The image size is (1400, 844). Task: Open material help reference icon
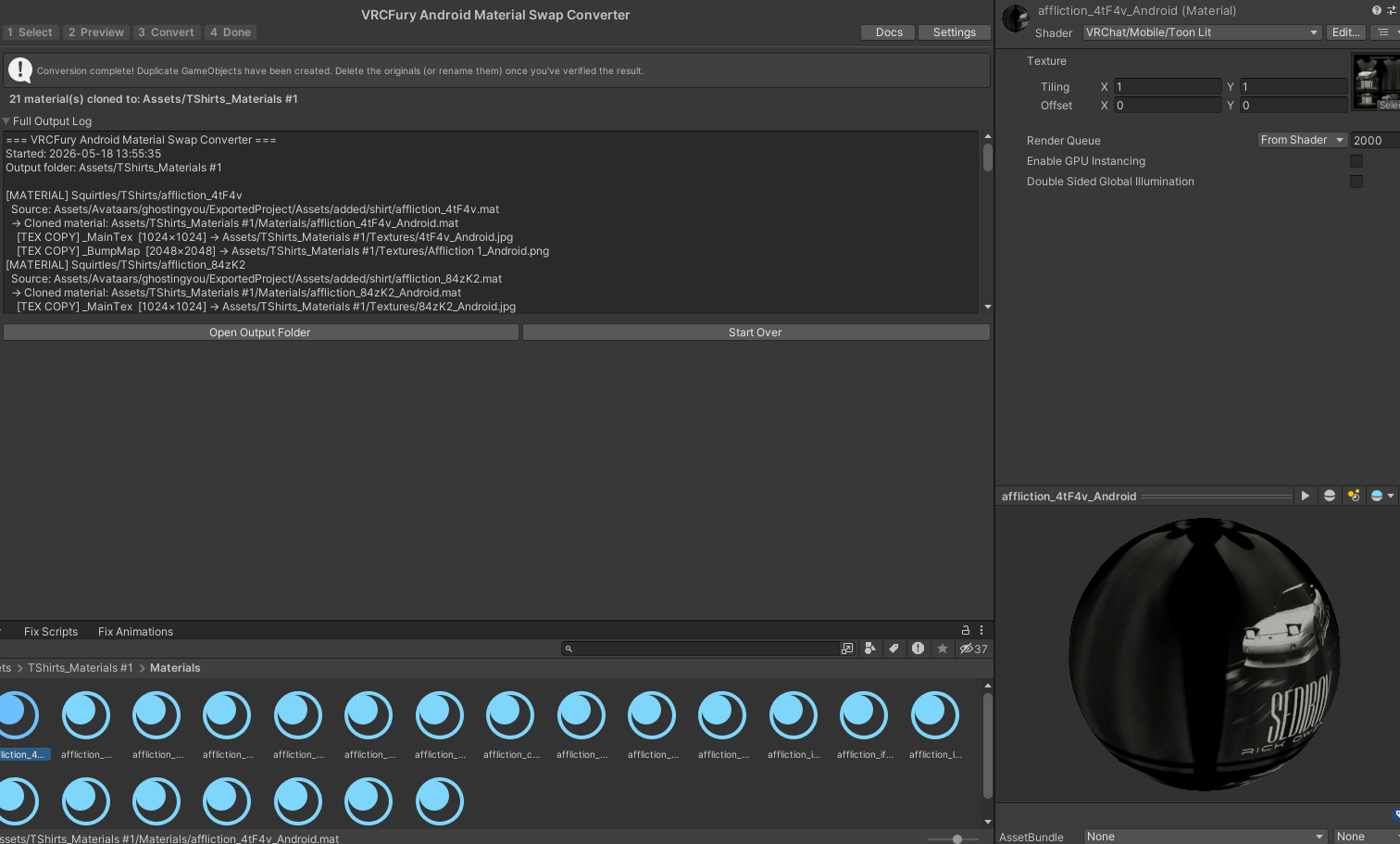(1377, 10)
